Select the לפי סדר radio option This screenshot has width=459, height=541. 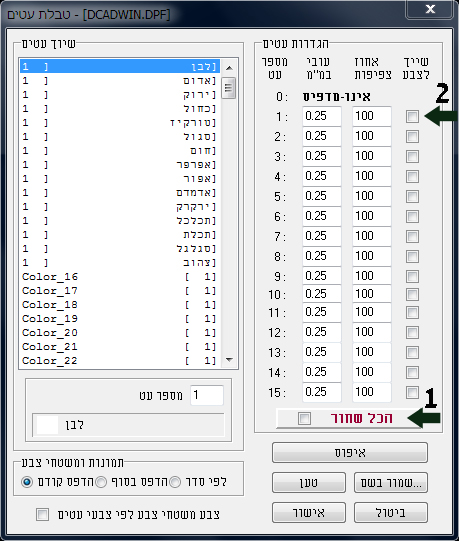pyautogui.click(x=175, y=482)
